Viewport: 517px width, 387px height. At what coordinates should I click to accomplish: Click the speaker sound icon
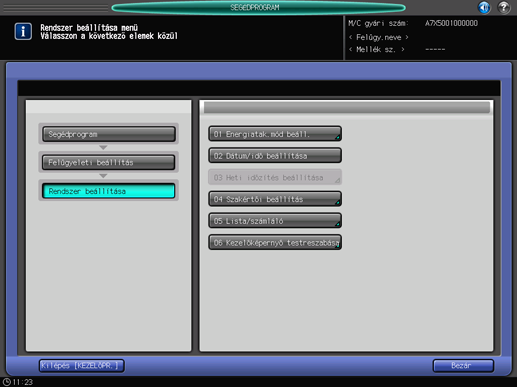484,7
